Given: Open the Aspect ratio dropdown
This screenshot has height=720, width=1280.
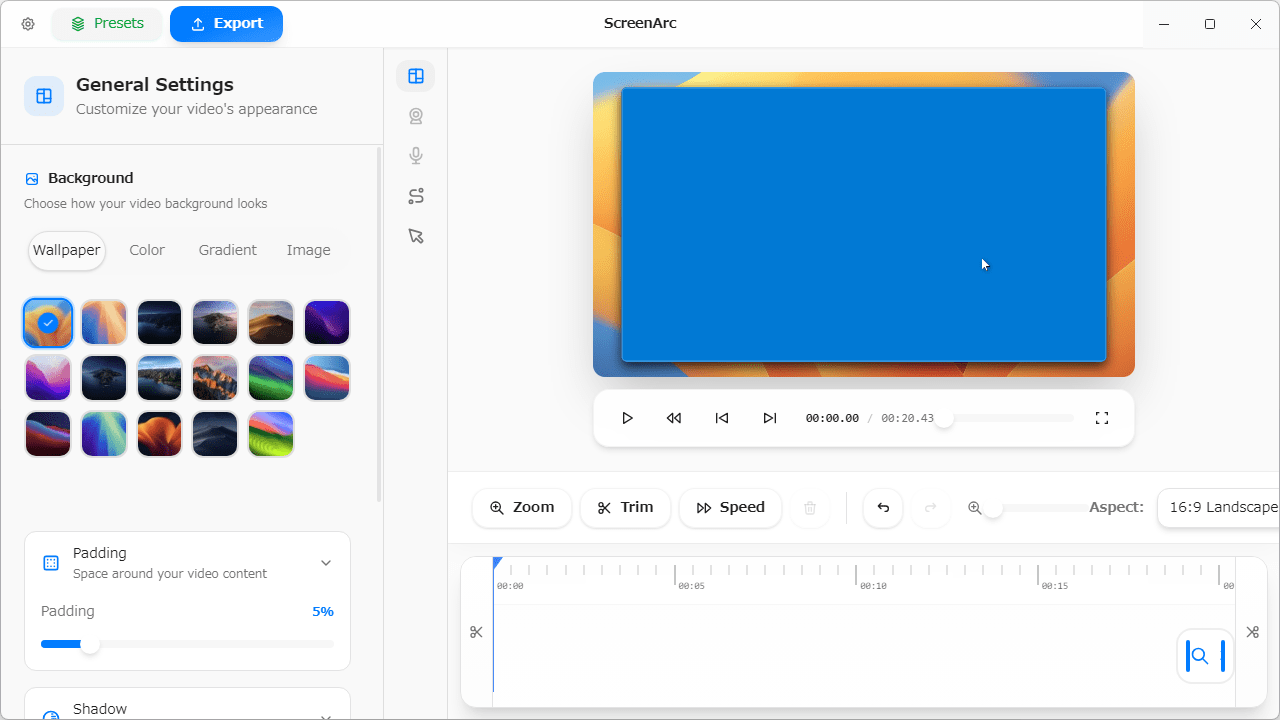Looking at the screenshot, I should tap(1220, 508).
